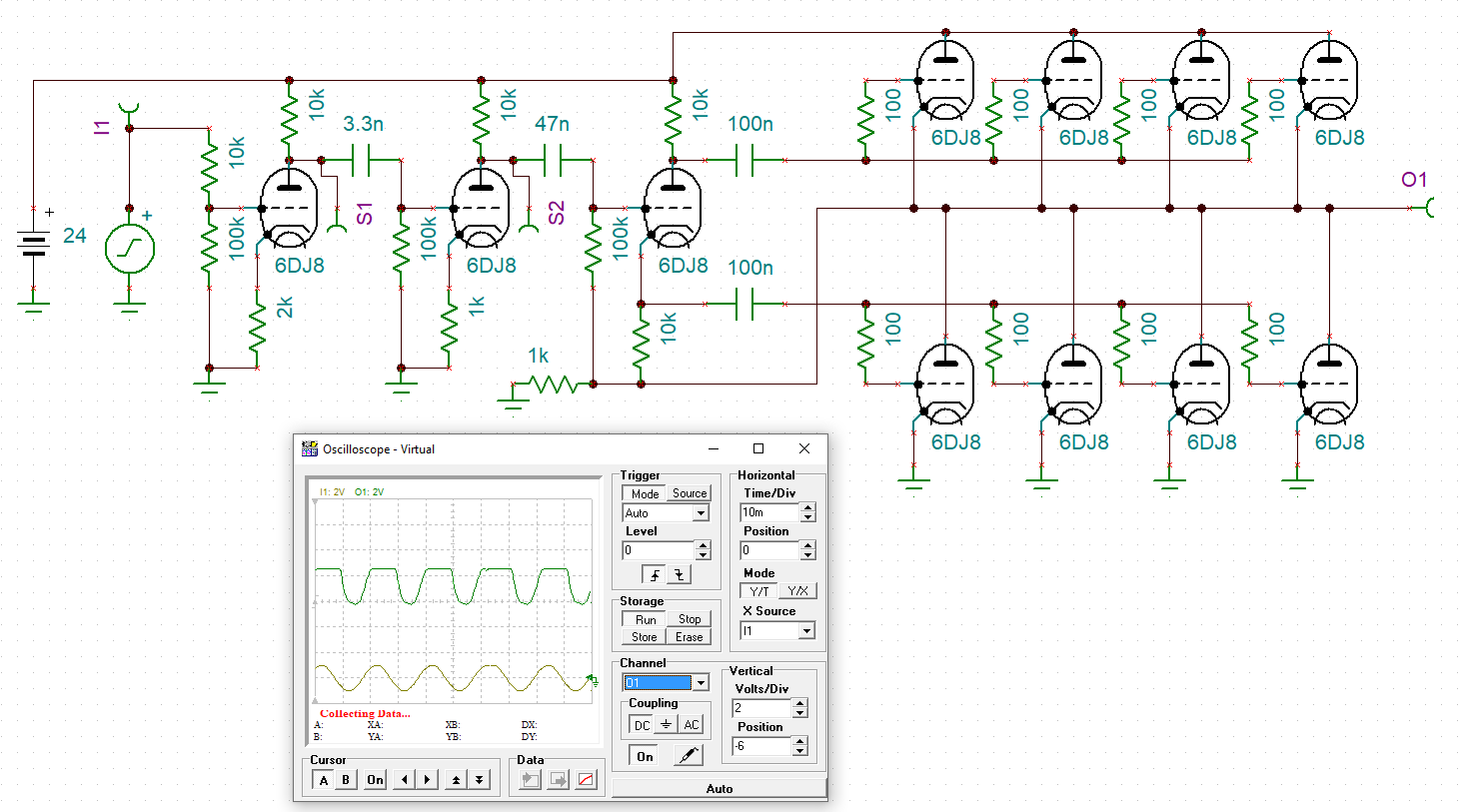Viewport: 1467px width, 812px height.
Task: Toggle the Trigger Source button
Action: (x=690, y=493)
